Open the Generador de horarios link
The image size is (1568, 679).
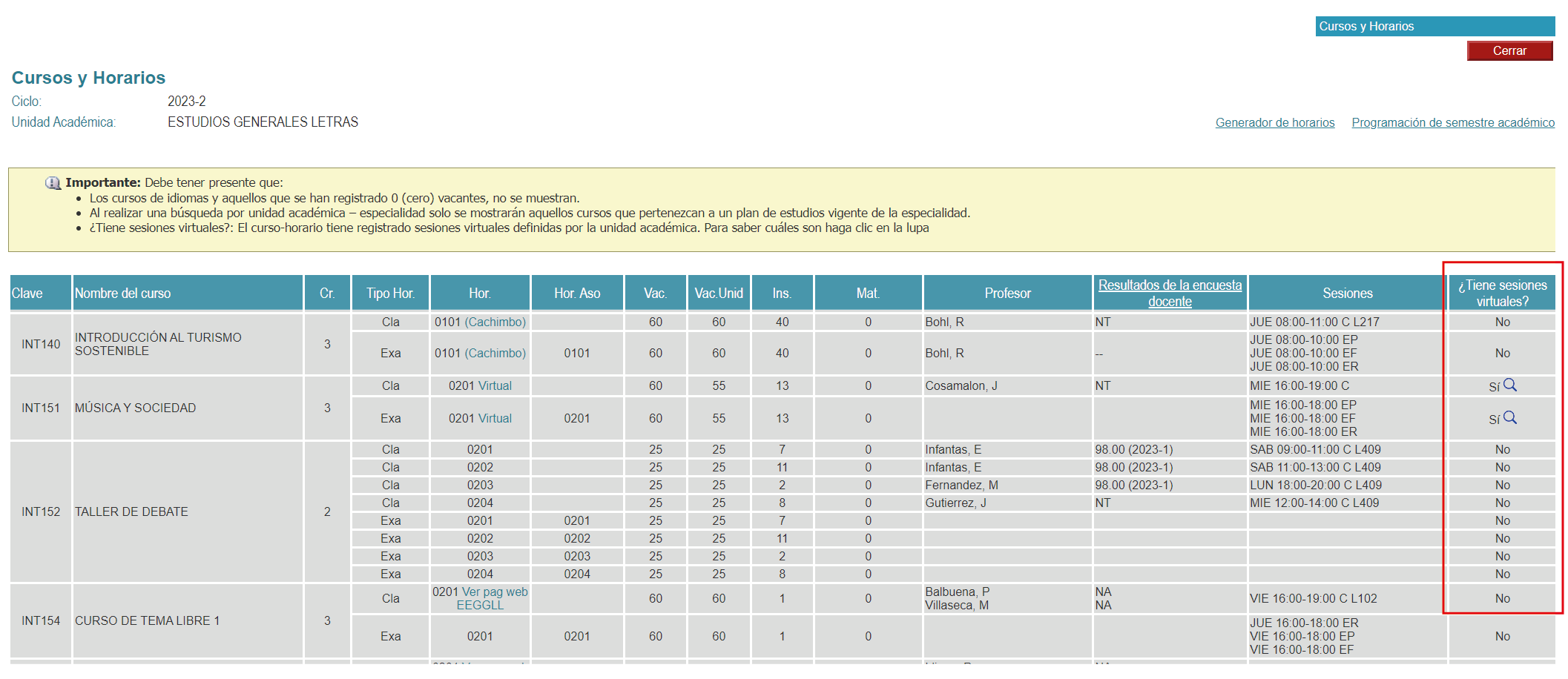(1274, 122)
